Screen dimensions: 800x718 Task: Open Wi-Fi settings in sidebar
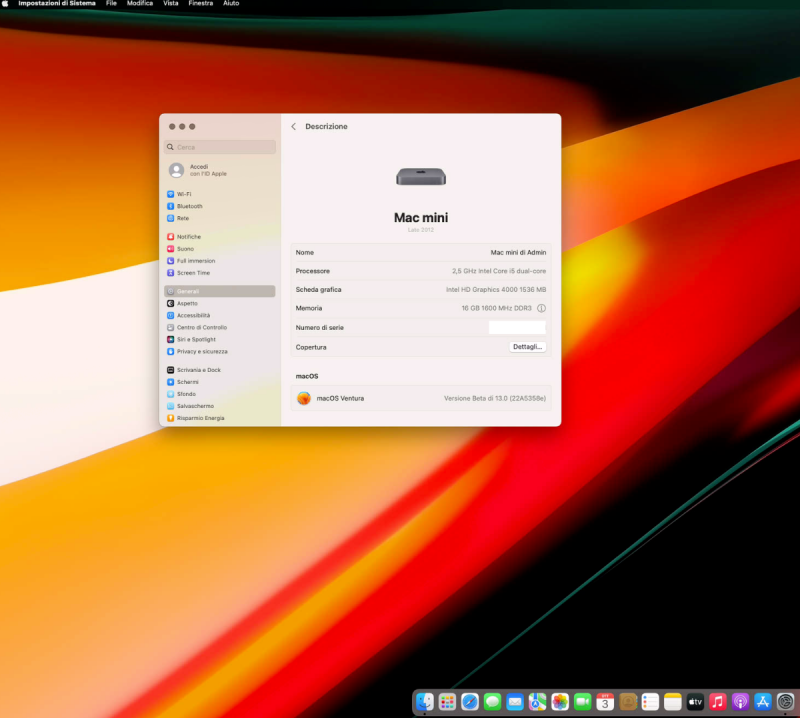point(185,194)
